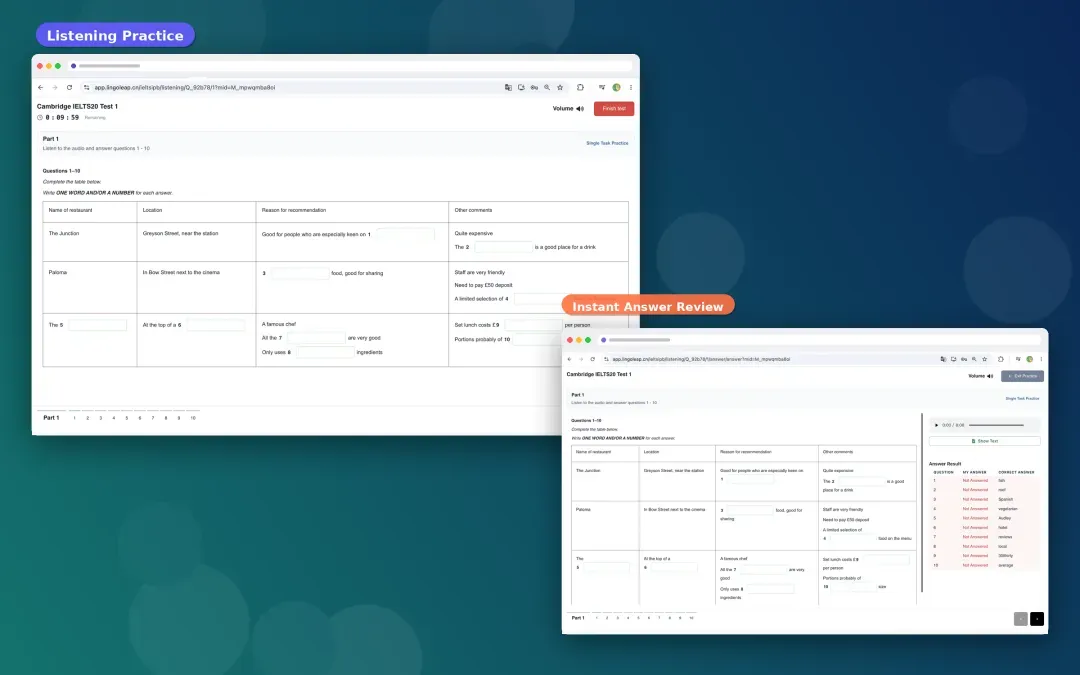Viewport: 1080px width, 675px height.
Task: Click the zoom magnifier icon in the Listening Practice address bar
Action: tap(547, 87)
